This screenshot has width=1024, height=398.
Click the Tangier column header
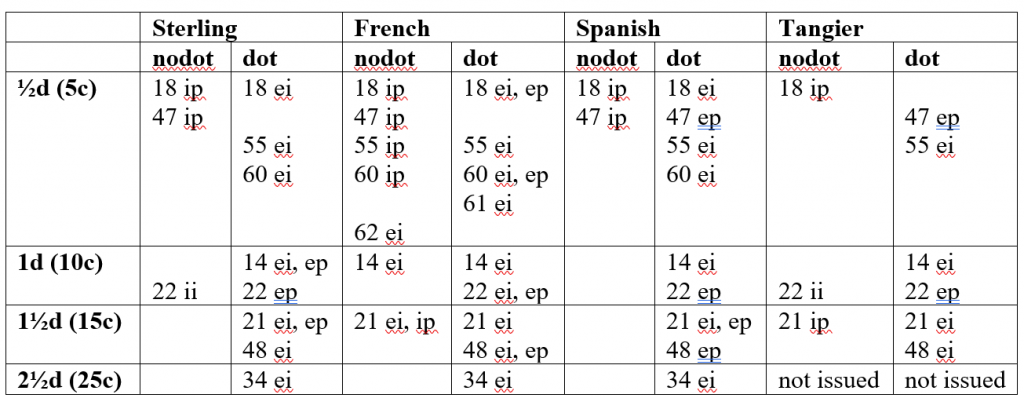pyautogui.click(x=822, y=29)
